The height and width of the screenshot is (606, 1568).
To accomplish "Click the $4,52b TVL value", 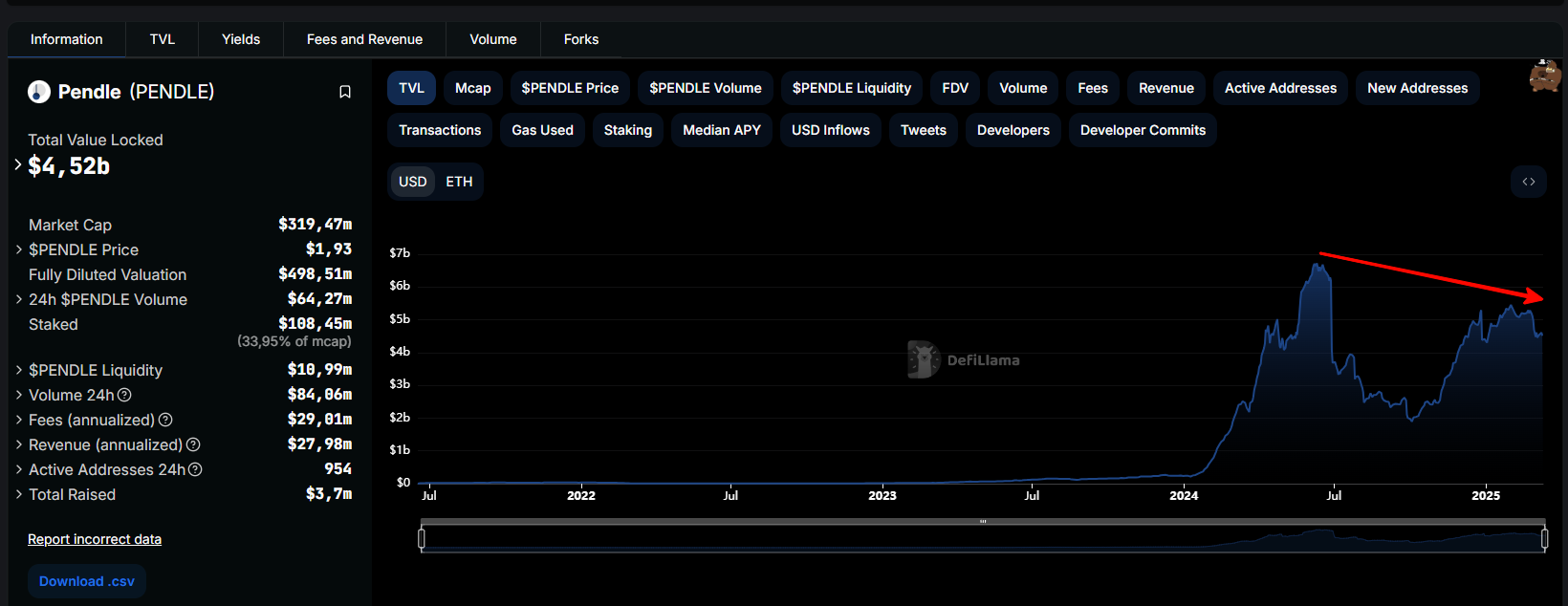I will pyautogui.click(x=69, y=166).
